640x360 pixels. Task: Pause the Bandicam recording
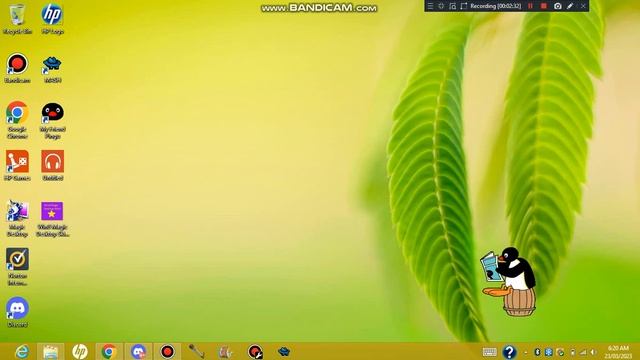530,6
